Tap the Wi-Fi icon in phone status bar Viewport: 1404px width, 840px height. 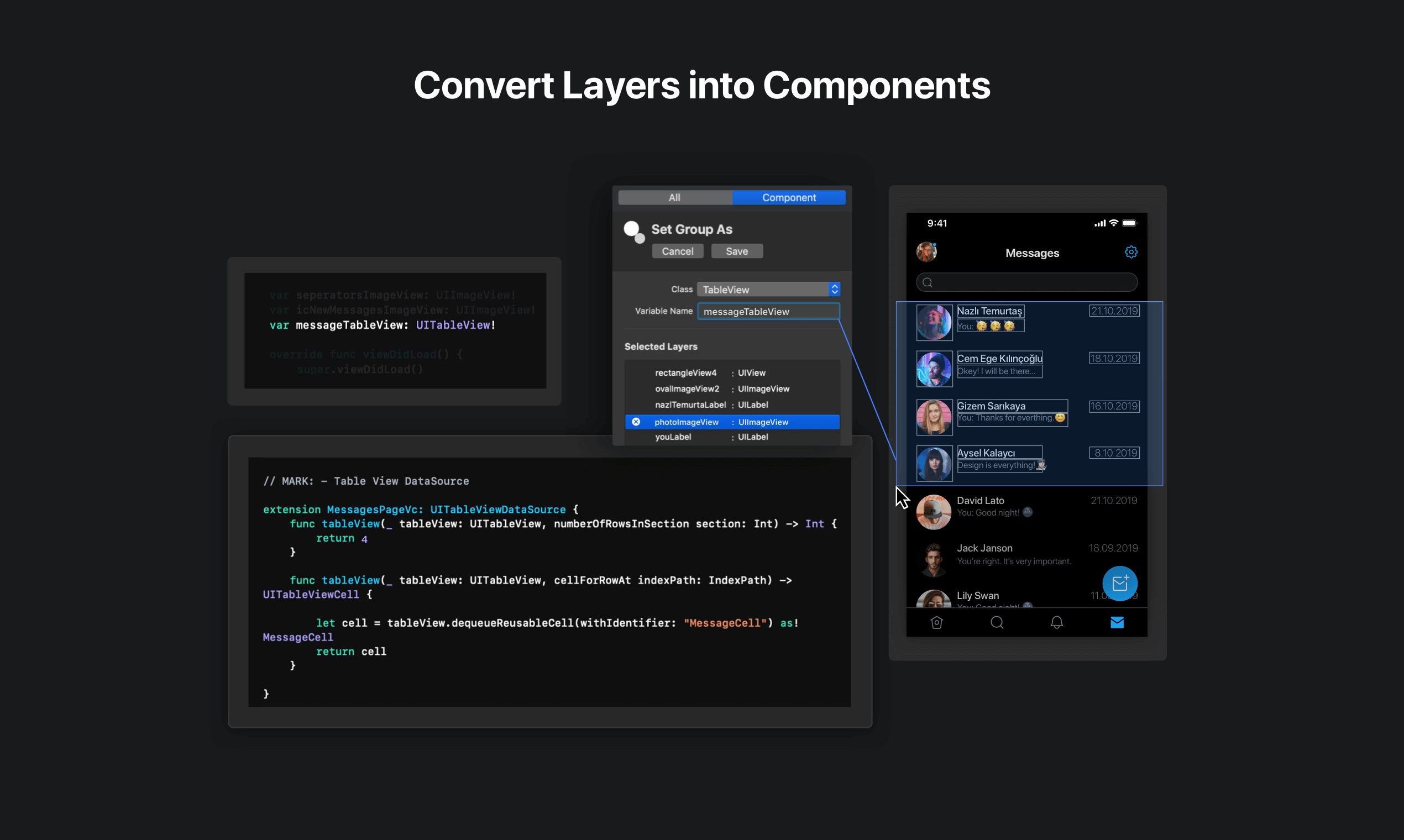pyautogui.click(x=1114, y=223)
